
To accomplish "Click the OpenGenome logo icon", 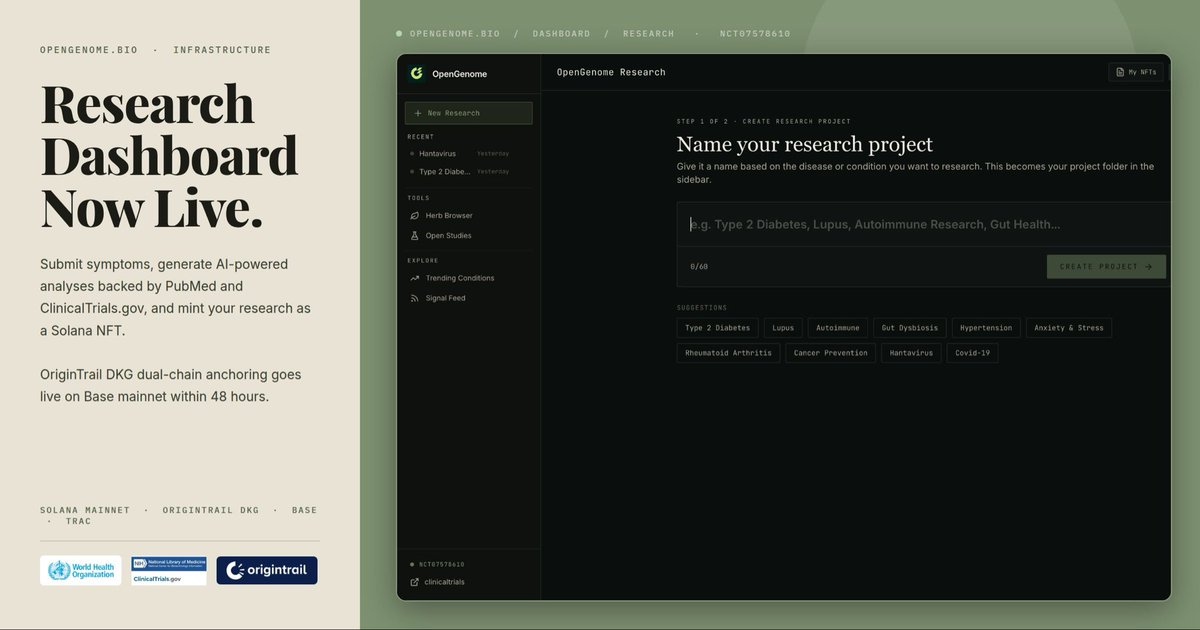I will tap(416, 73).
